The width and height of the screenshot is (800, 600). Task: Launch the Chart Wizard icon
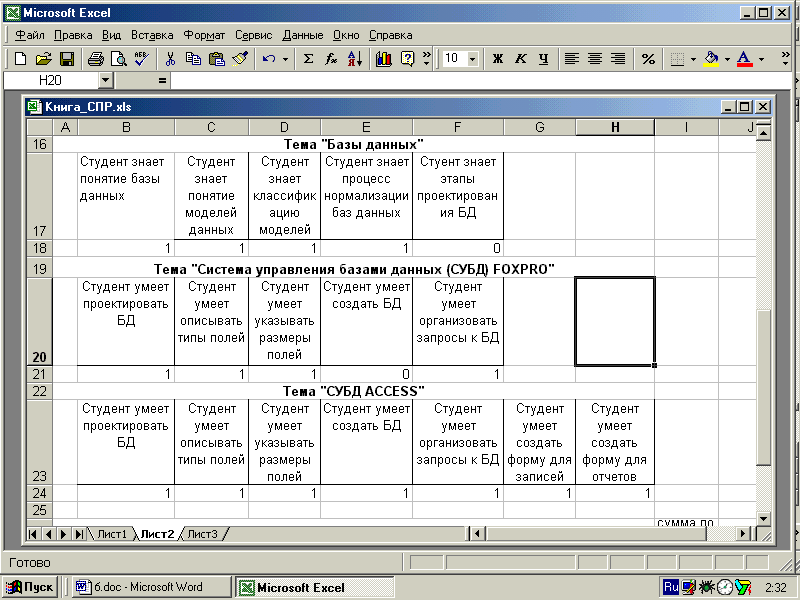[384, 59]
